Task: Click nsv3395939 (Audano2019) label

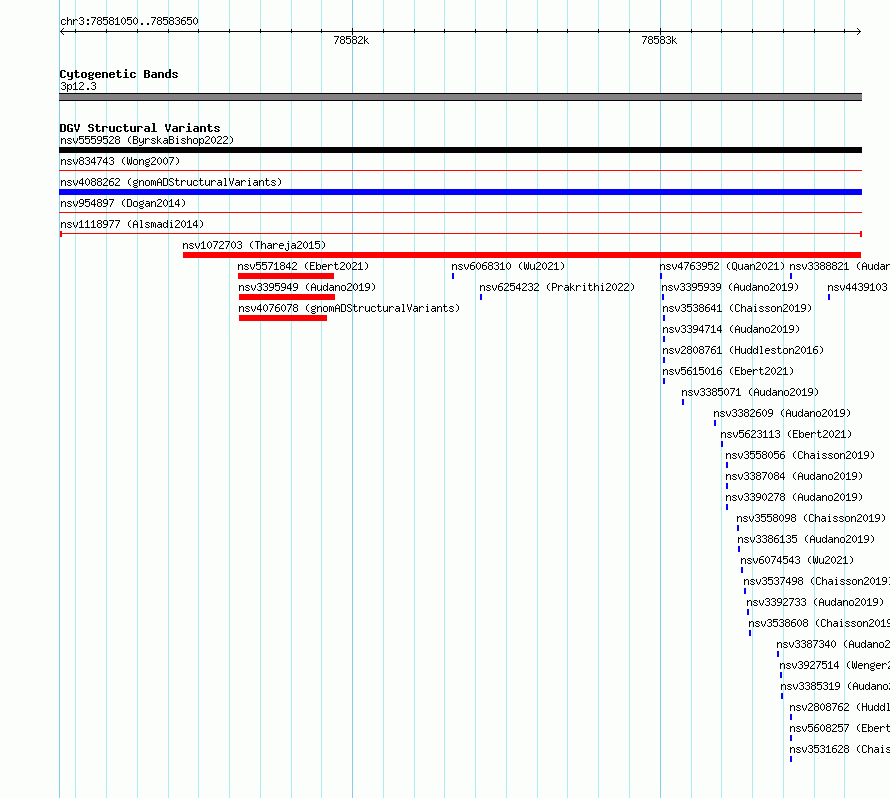Action: tap(731, 287)
